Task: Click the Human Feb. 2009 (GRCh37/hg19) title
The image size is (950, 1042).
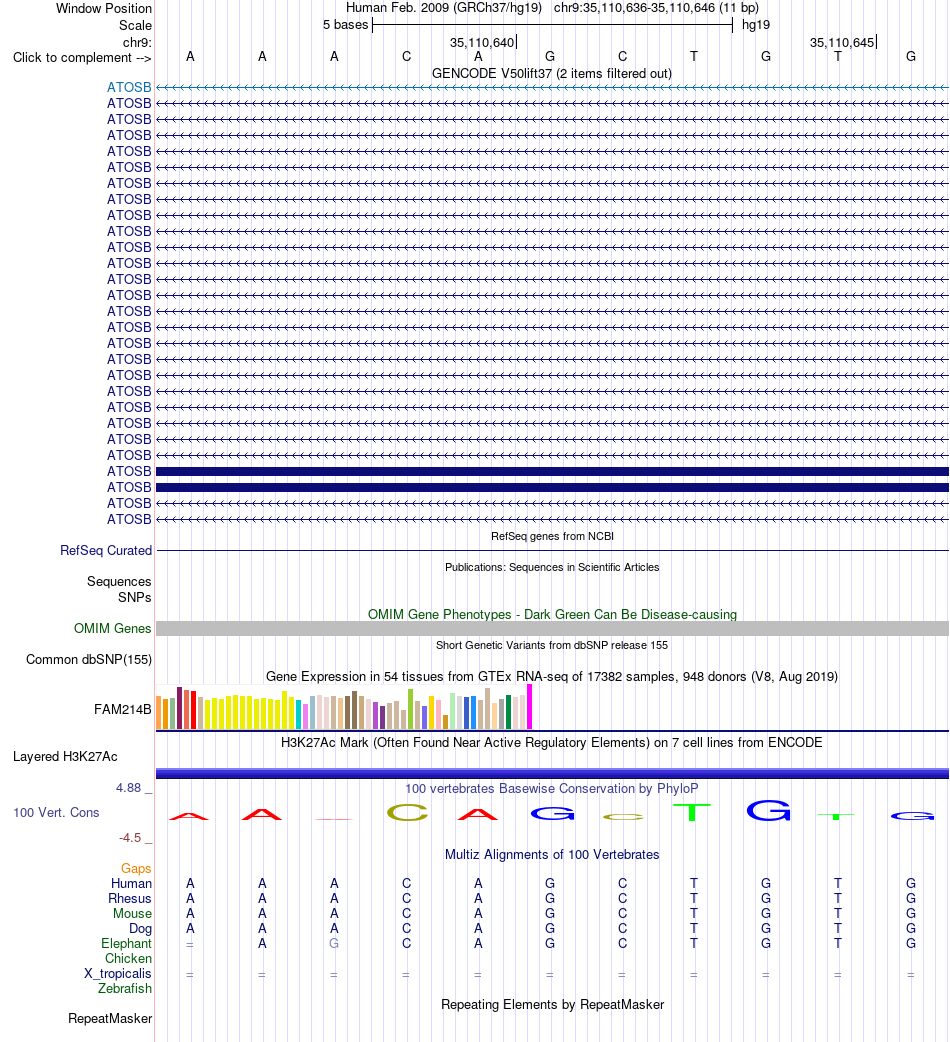Action: (x=444, y=8)
